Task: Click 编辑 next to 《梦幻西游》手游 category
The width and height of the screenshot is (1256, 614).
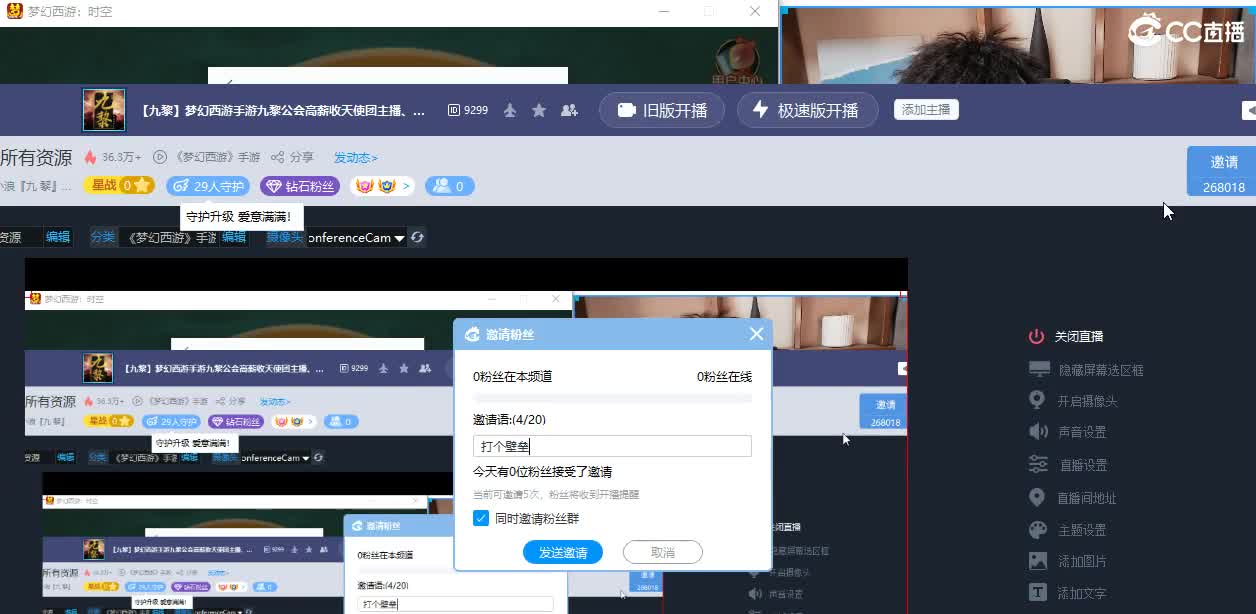Action: click(x=233, y=237)
